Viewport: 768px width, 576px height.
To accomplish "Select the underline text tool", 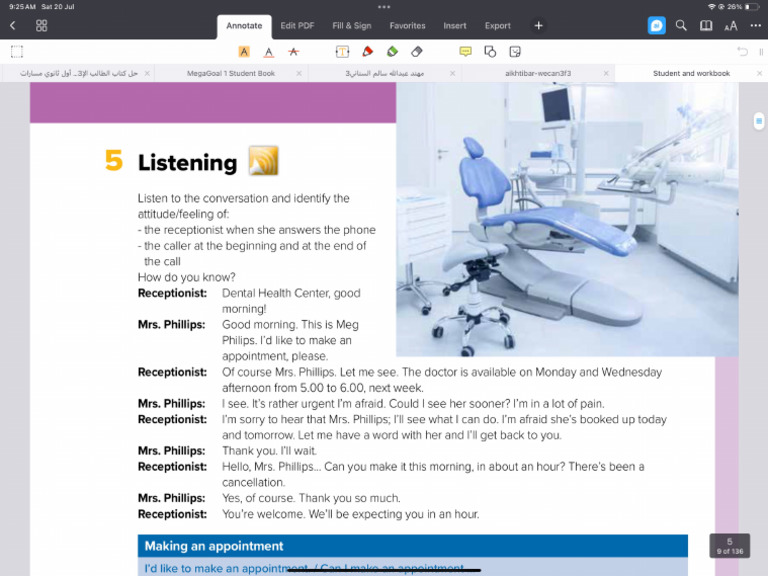I will (x=268, y=51).
